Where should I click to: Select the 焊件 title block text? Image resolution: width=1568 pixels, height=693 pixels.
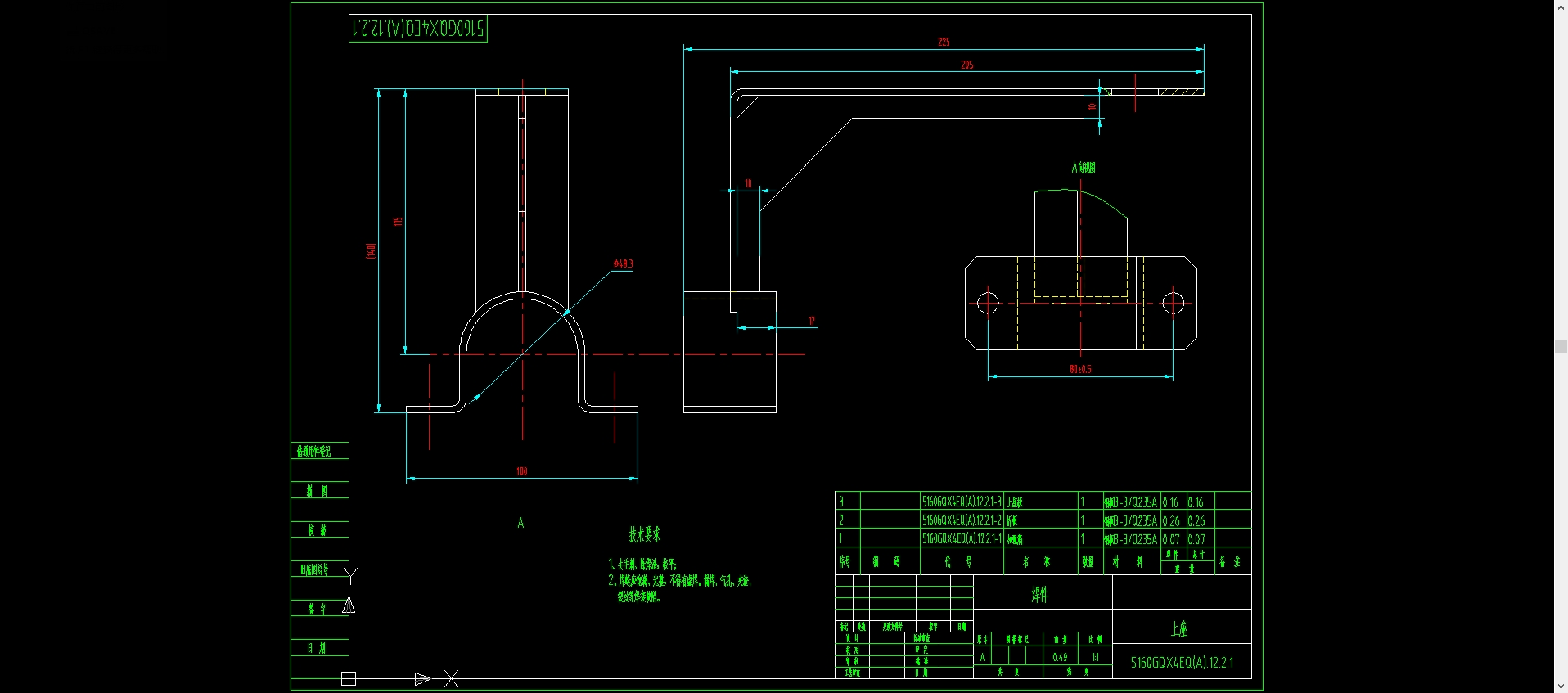click(x=1039, y=595)
